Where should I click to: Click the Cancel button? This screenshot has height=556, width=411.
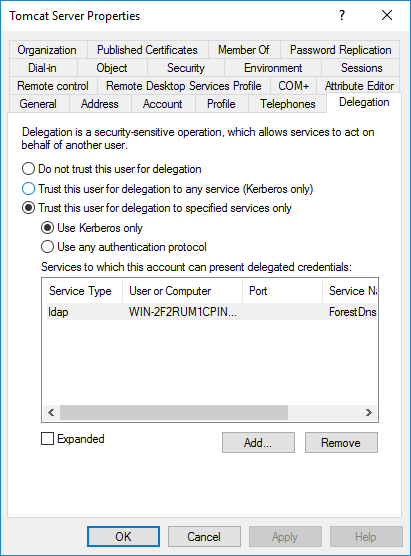pos(204,536)
